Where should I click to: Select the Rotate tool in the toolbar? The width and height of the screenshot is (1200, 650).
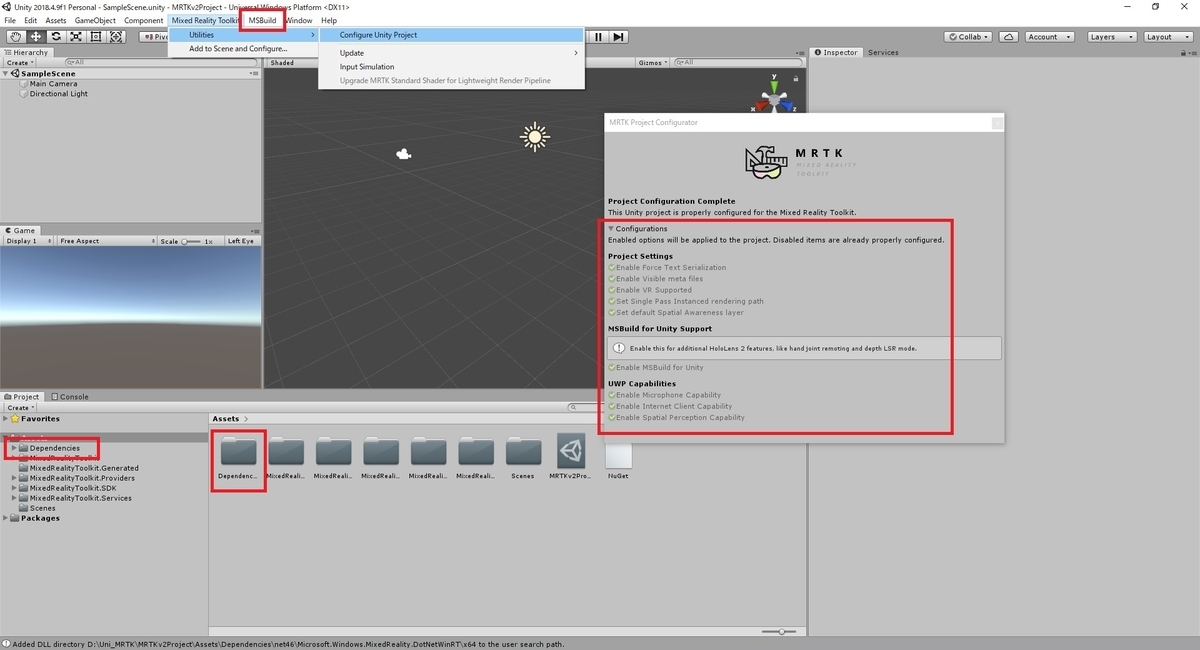[55, 37]
